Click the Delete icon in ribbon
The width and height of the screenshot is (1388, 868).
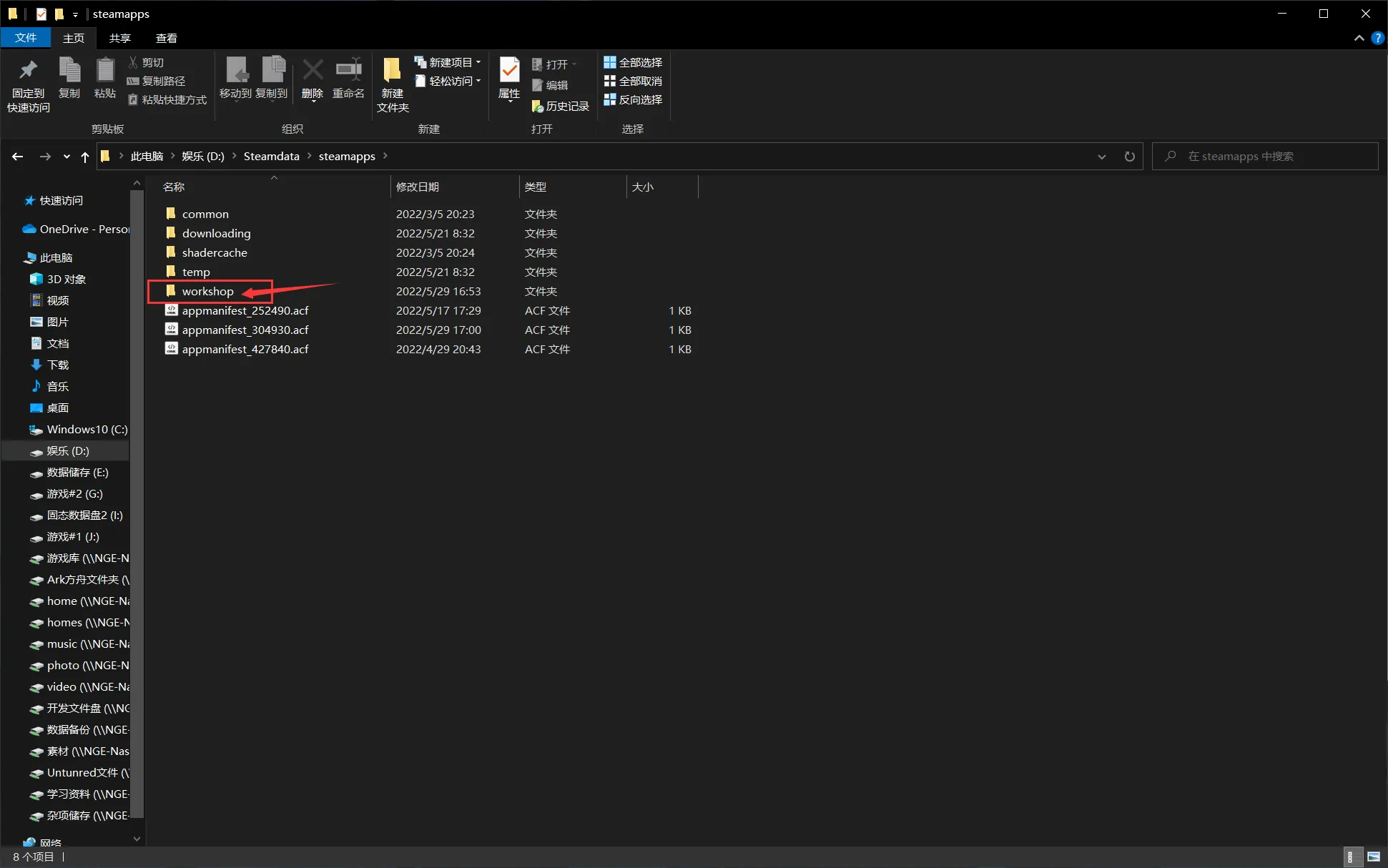tap(312, 79)
